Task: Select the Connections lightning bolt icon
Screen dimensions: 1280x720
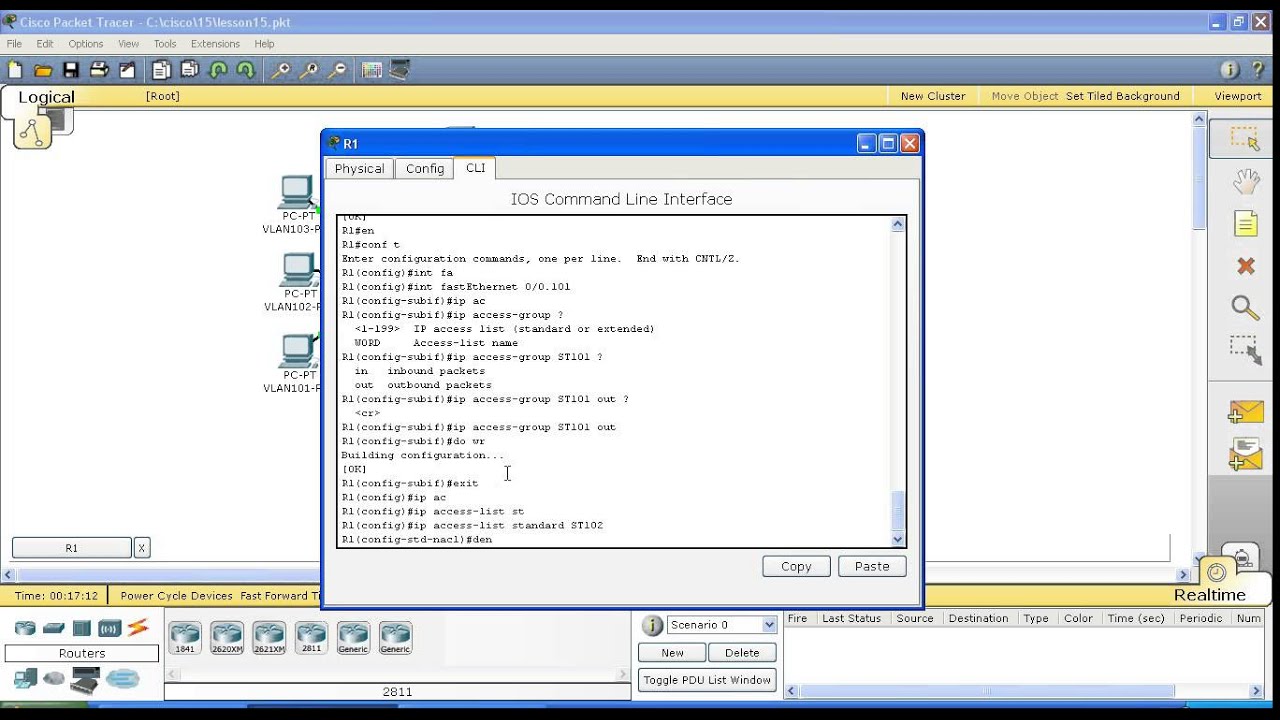Action: point(137,628)
